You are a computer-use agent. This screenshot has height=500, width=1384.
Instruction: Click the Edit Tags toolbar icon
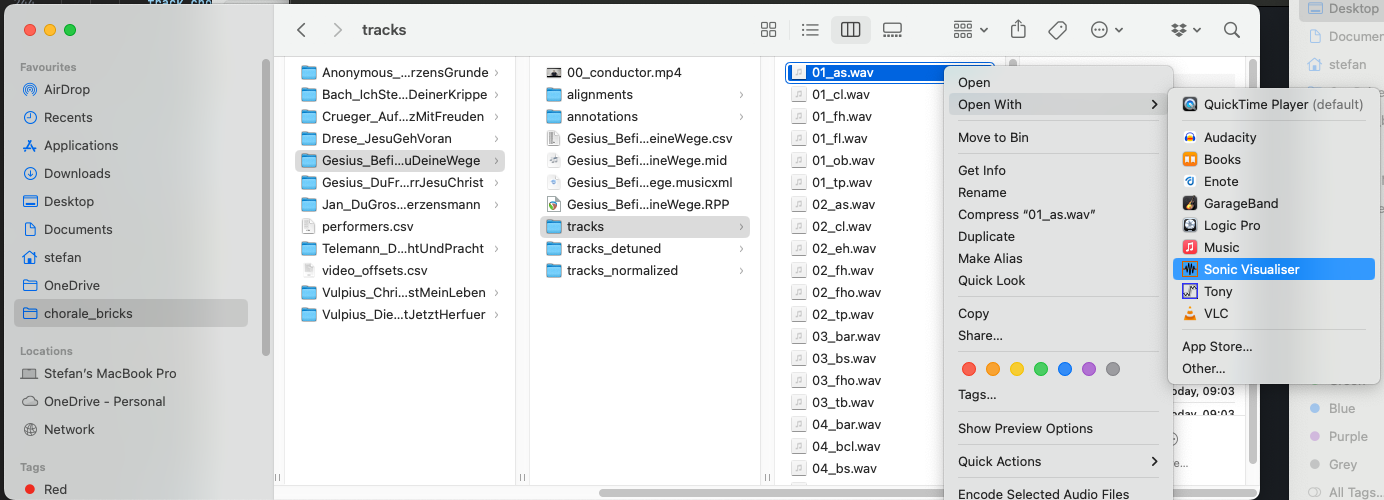[x=1057, y=30]
